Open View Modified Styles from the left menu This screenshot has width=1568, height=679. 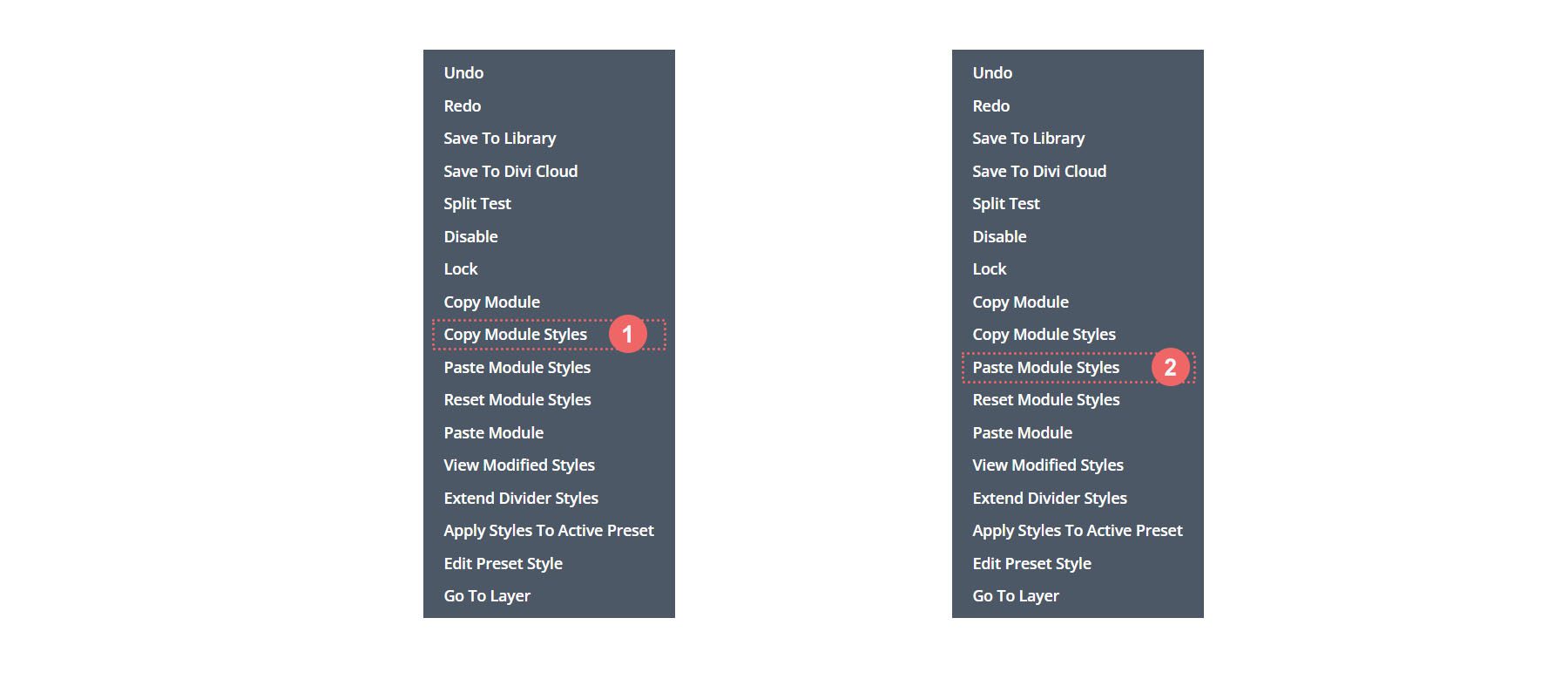[519, 465]
